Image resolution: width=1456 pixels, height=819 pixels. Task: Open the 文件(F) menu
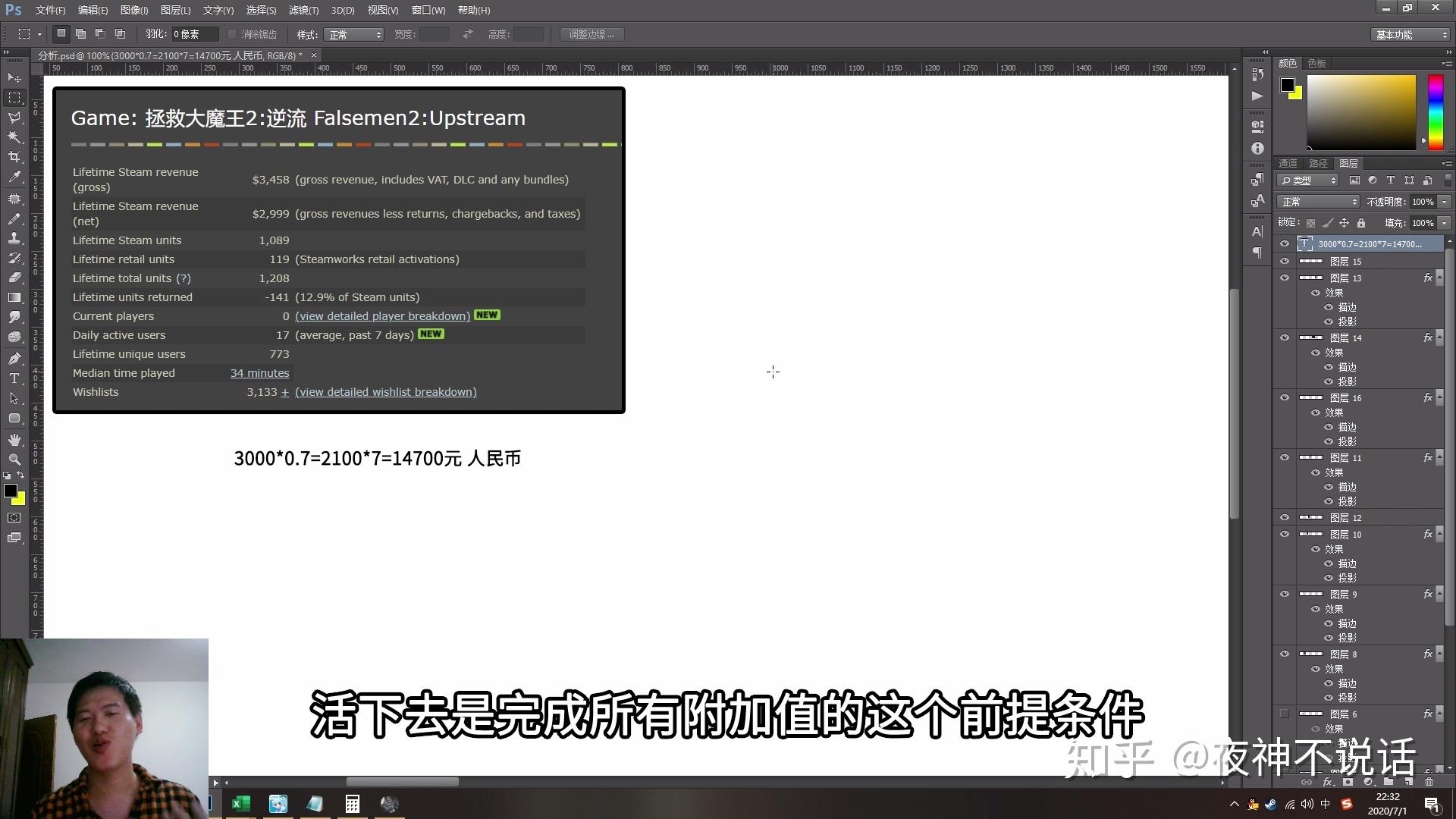tap(50, 10)
